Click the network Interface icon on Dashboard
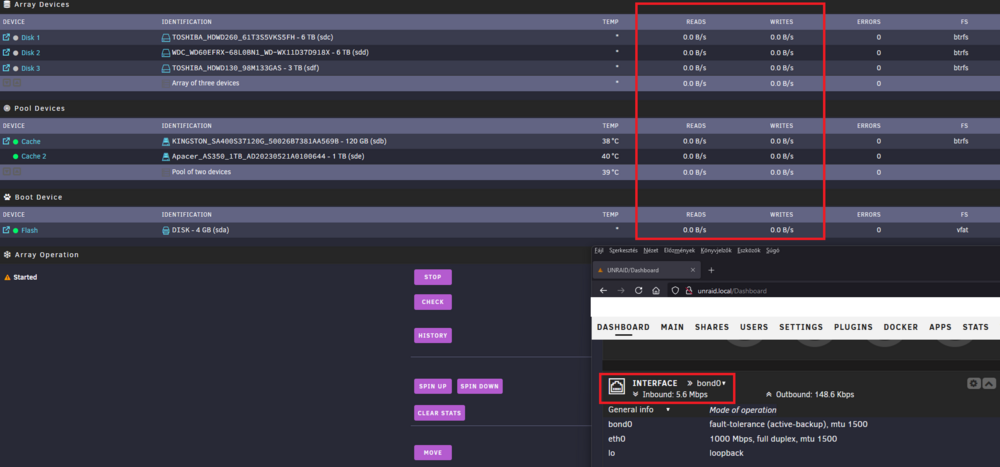The width and height of the screenshot is (1000, 467). pyautogui.click(x=617, y=387)
